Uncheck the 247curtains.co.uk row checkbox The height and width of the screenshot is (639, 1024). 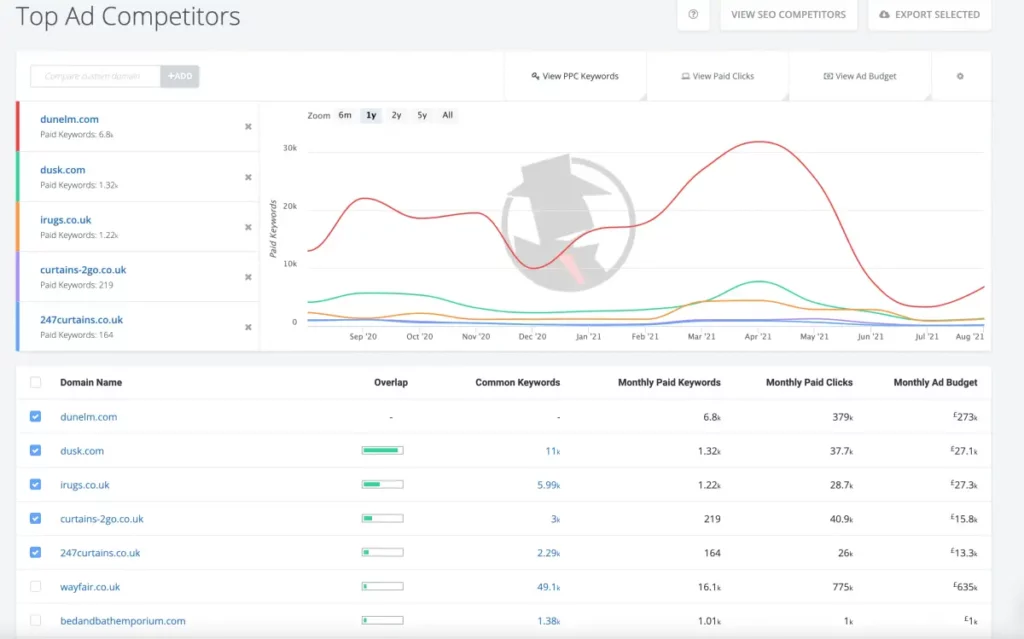point(35,552)
